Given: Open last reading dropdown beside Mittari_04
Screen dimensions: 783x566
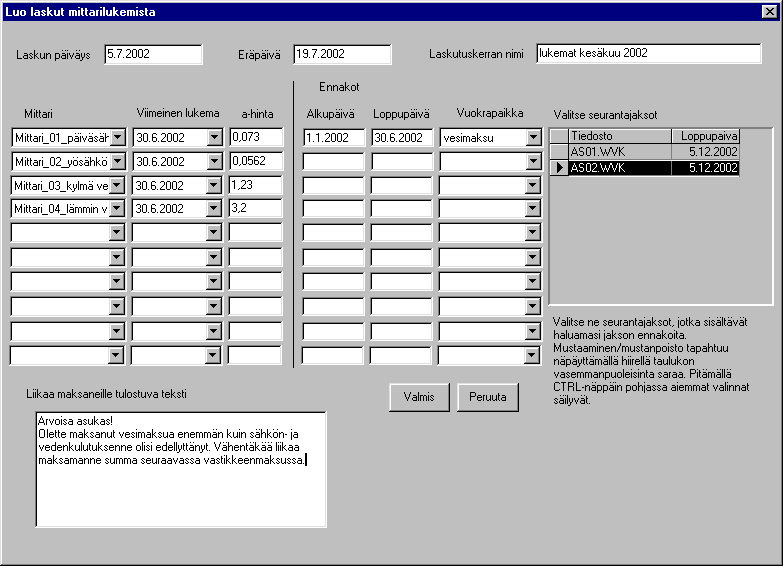Looking at the screenshot, I should pos(213,208).
